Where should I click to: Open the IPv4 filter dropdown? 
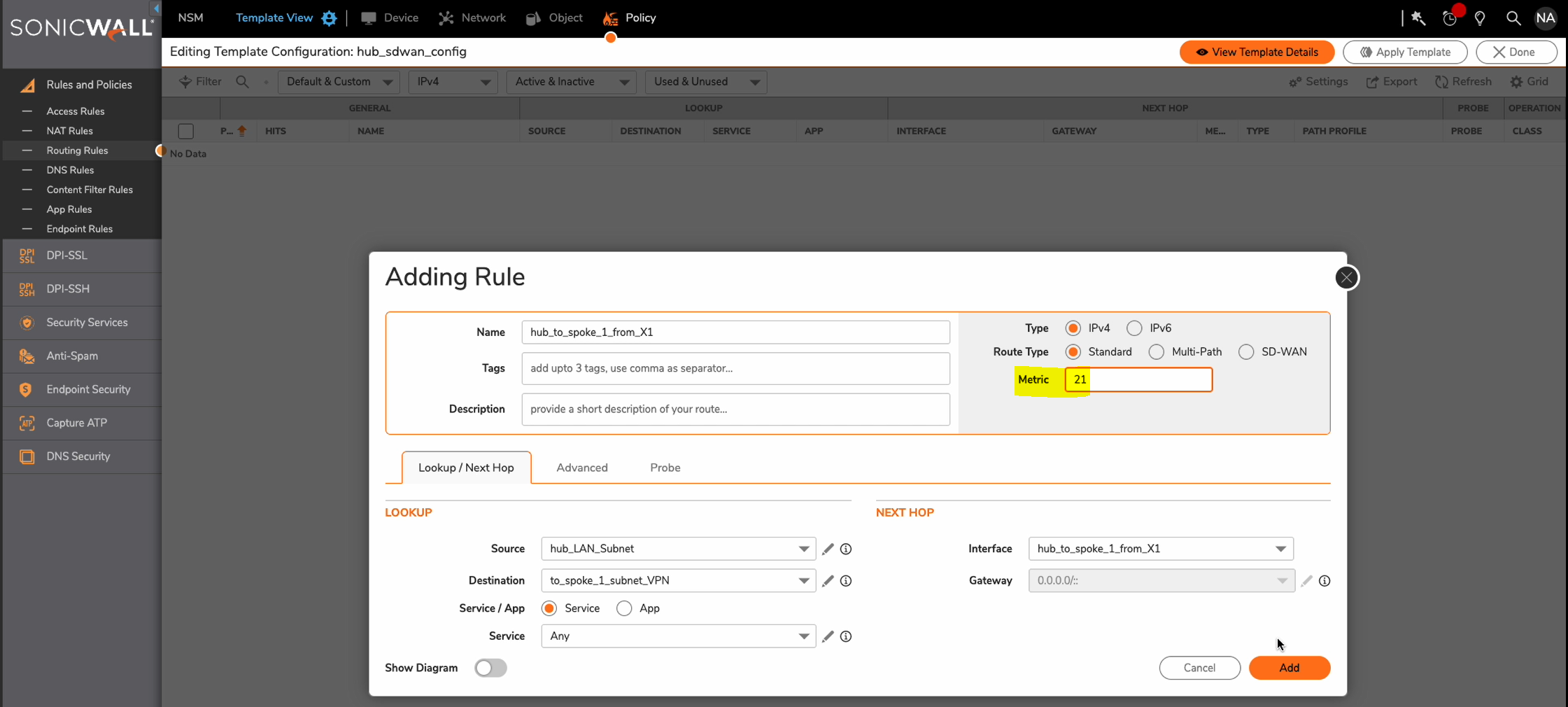pos(453,82)
